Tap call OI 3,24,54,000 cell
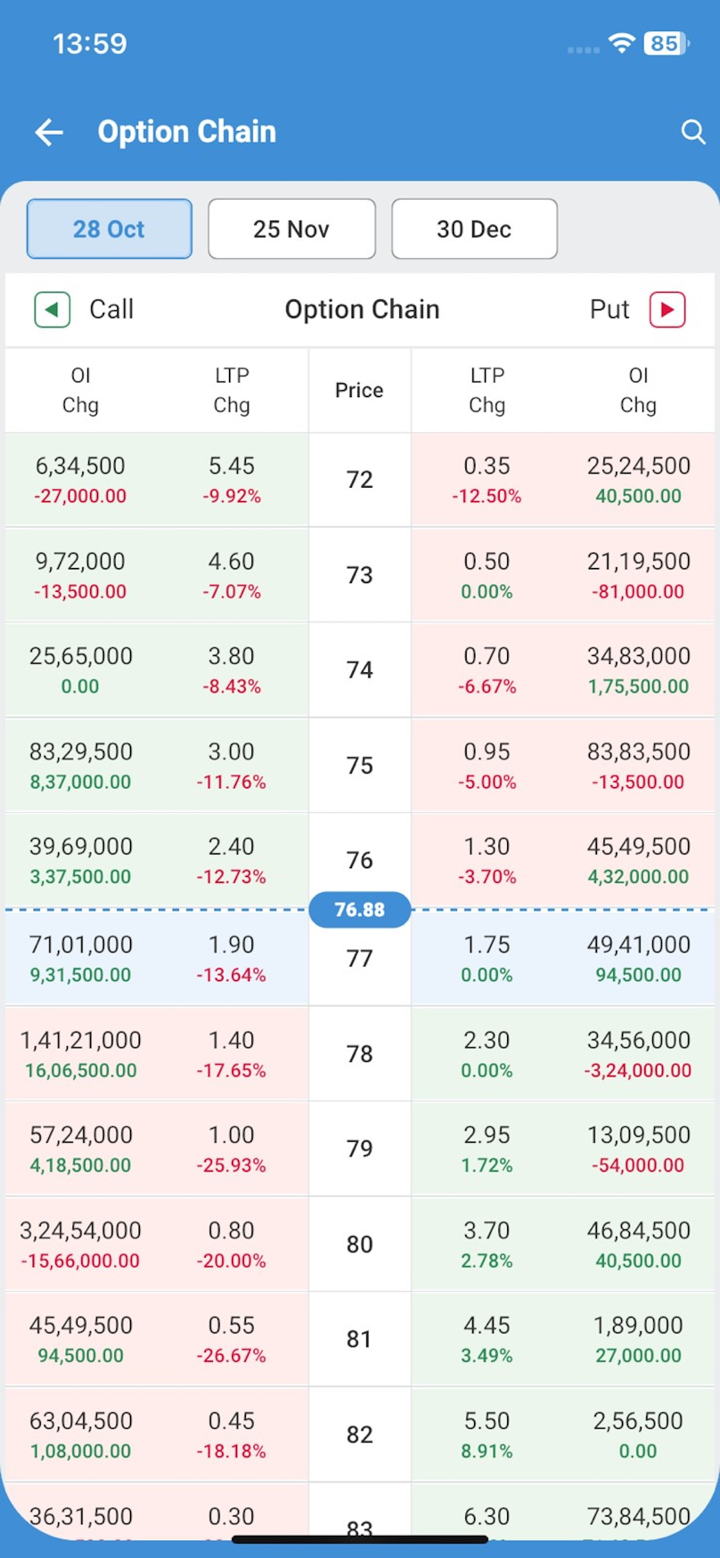 (80, 1230)
